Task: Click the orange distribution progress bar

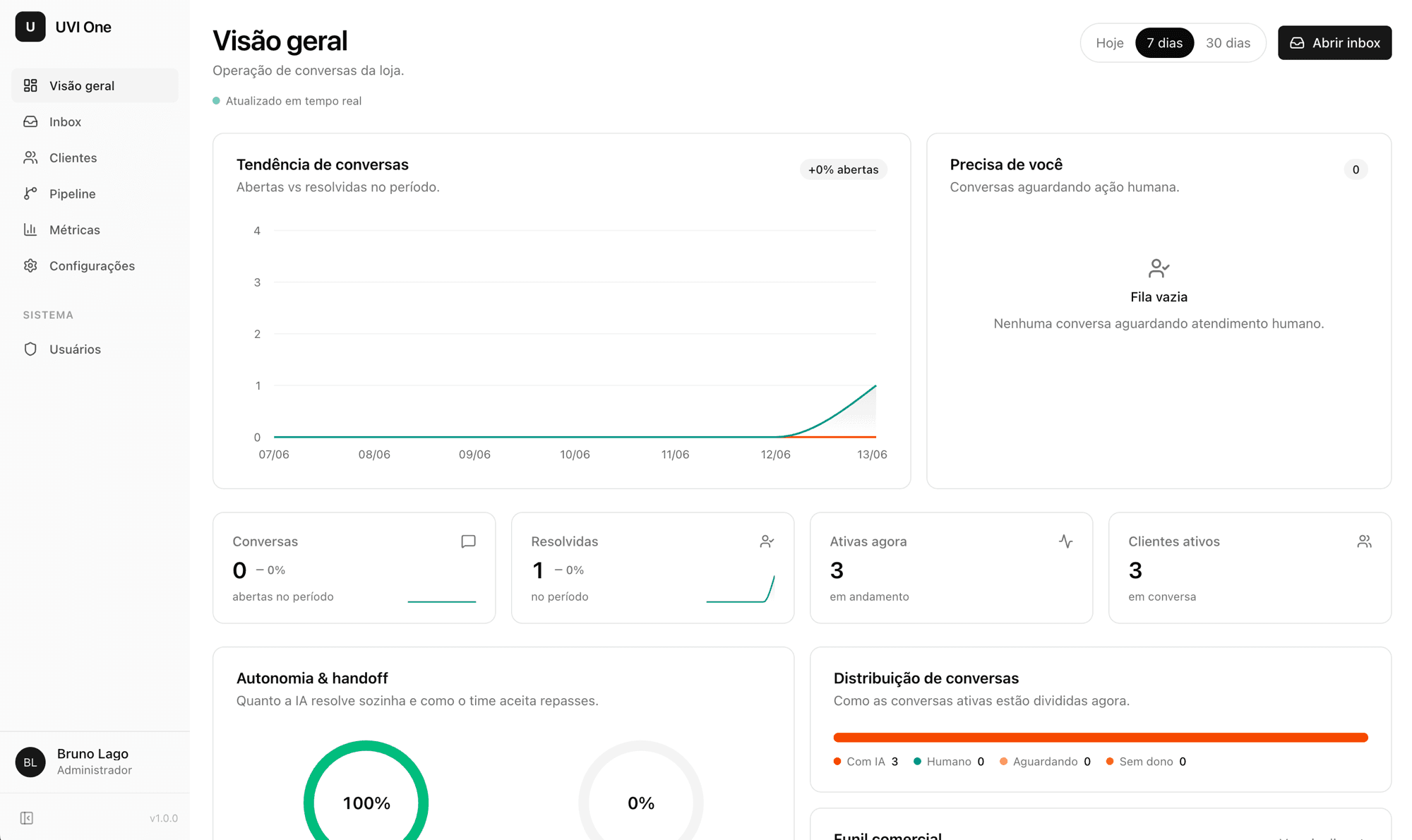Action: [x=1101, y=737]
